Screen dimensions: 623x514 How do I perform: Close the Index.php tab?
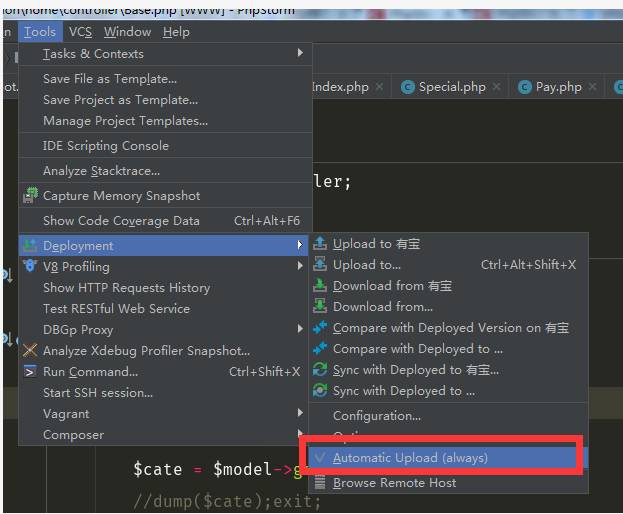tap(379, 86)
